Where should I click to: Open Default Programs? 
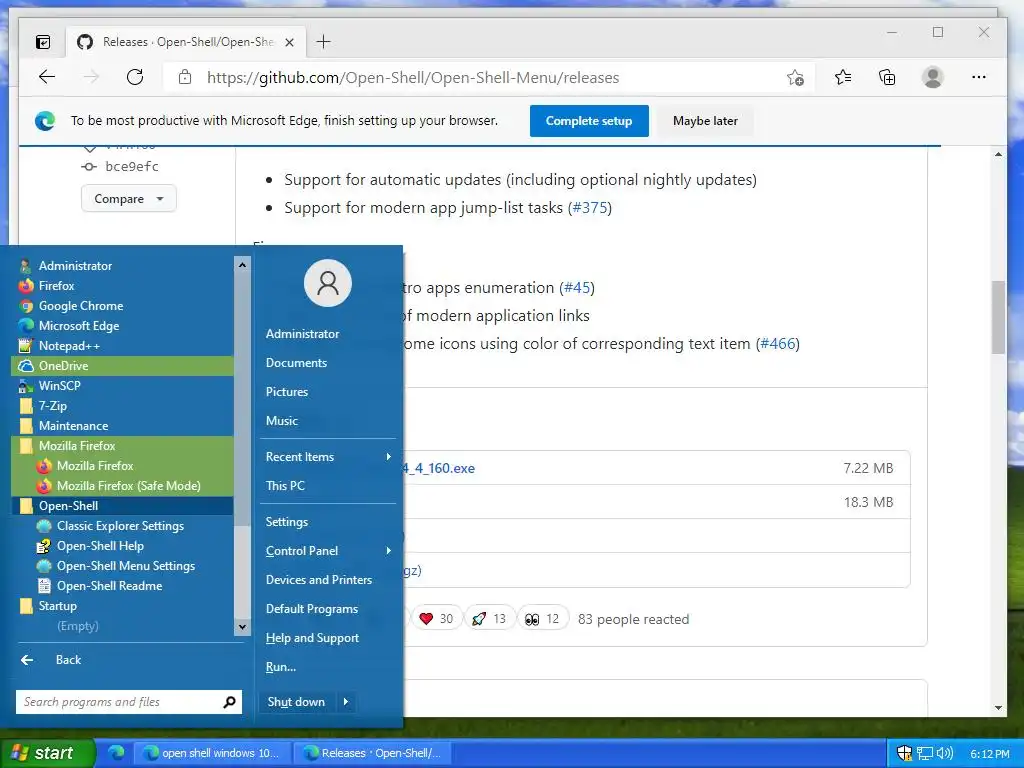point(328,609)
